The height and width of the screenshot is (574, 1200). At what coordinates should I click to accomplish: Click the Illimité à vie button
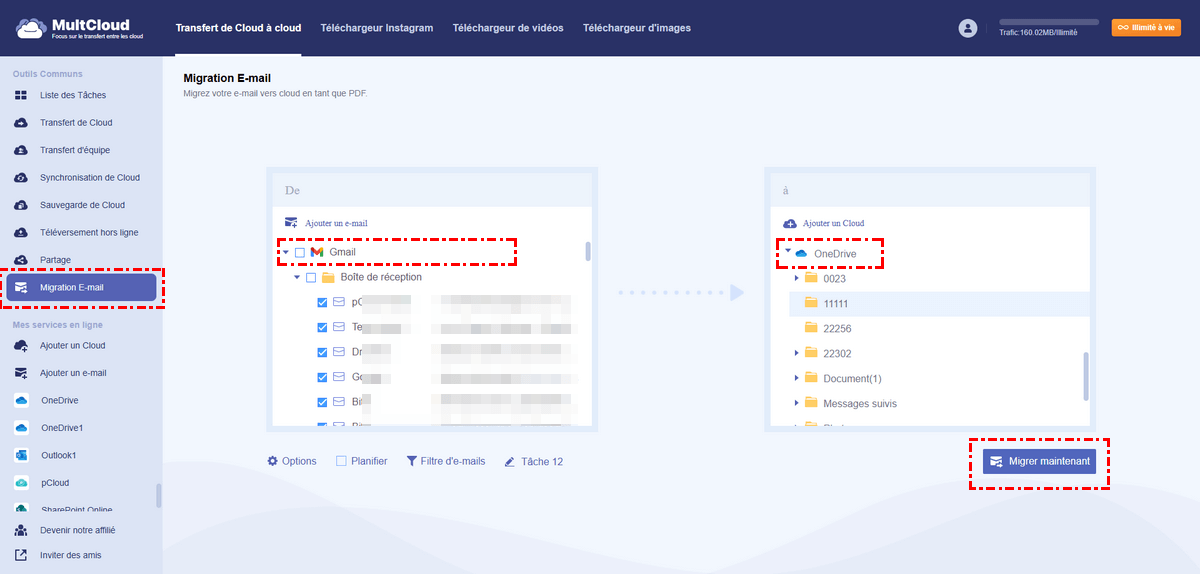coord(1146,28)
